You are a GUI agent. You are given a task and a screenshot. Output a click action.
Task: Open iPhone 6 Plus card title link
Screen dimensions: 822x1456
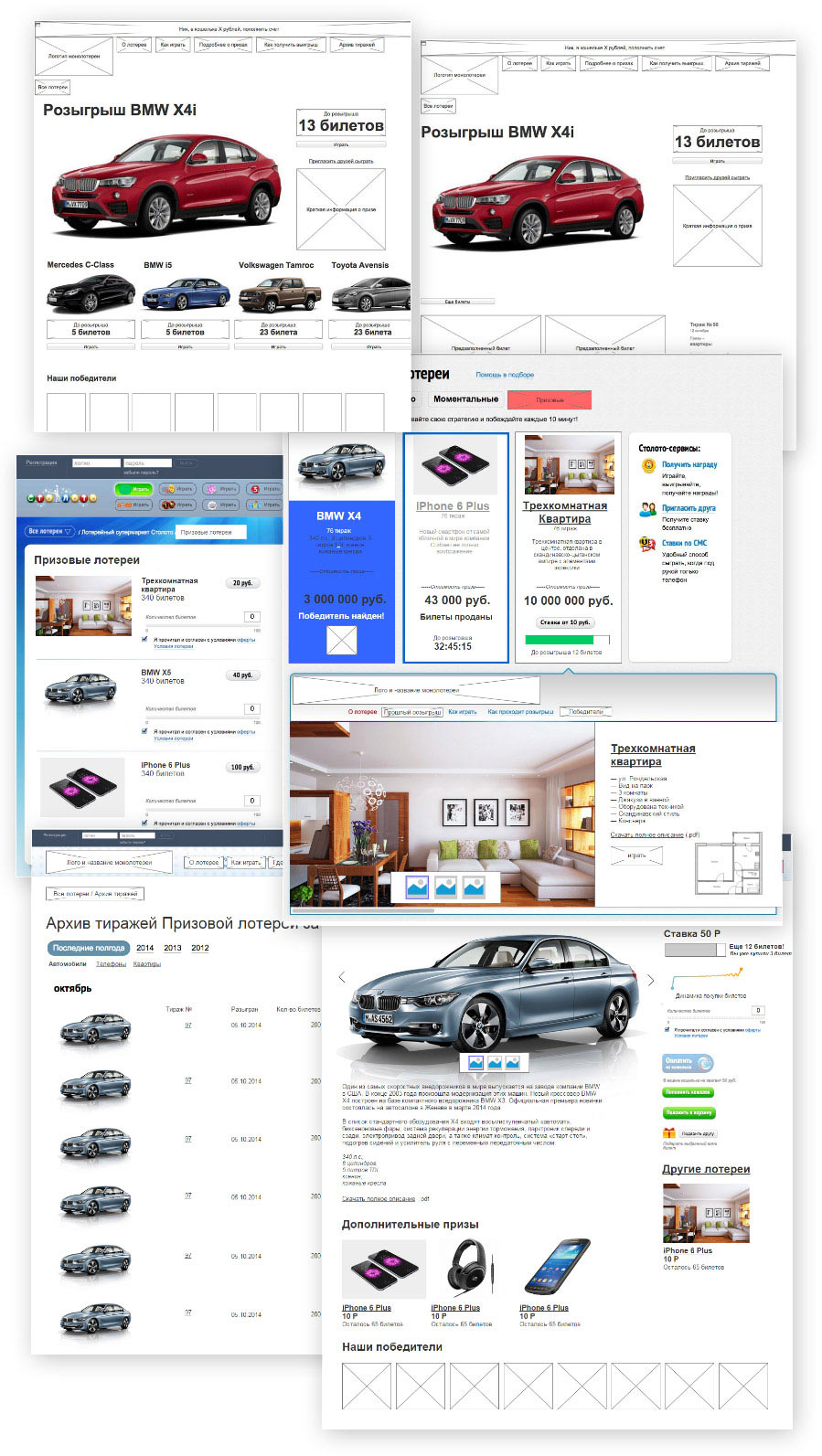453,505
